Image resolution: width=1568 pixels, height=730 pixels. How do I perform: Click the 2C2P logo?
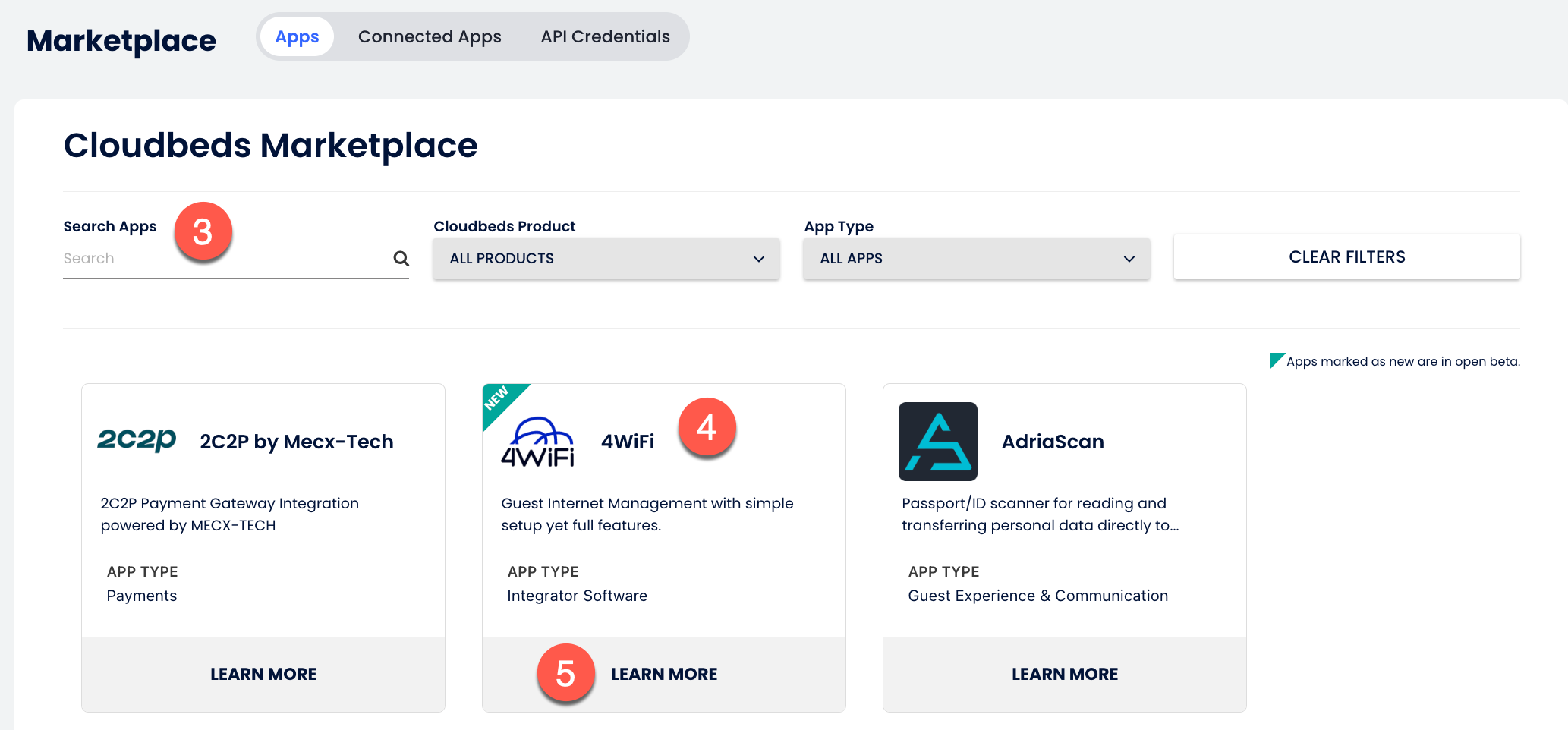click(137, 440)
